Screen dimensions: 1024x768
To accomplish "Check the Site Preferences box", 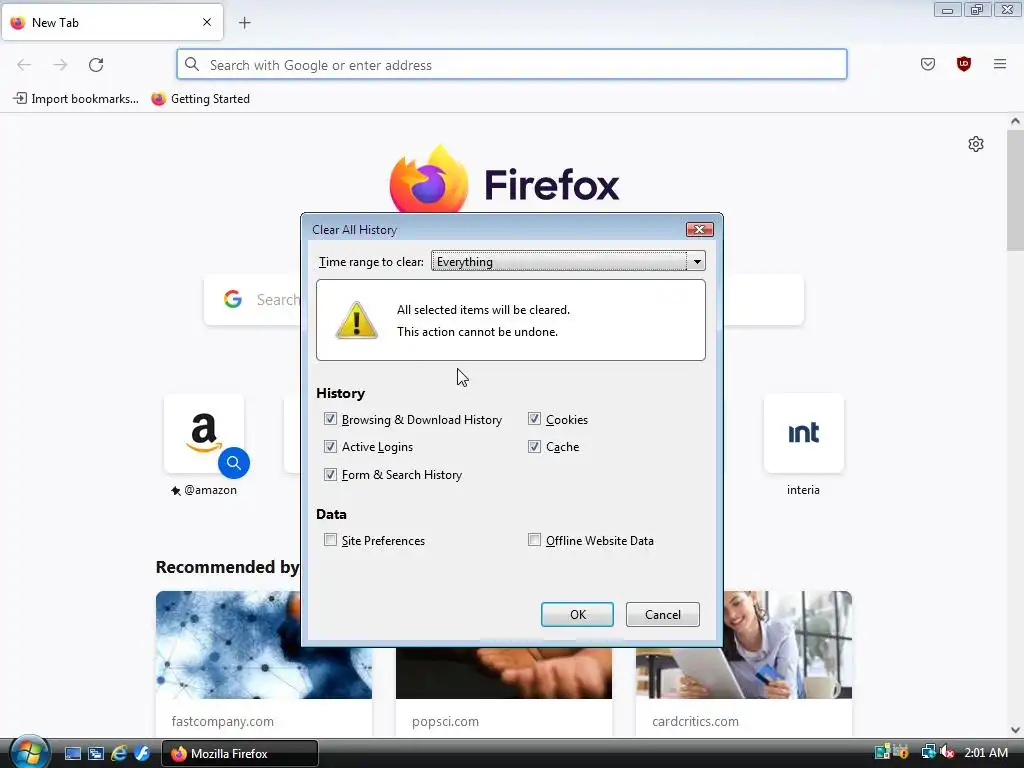I will [330, 540].
